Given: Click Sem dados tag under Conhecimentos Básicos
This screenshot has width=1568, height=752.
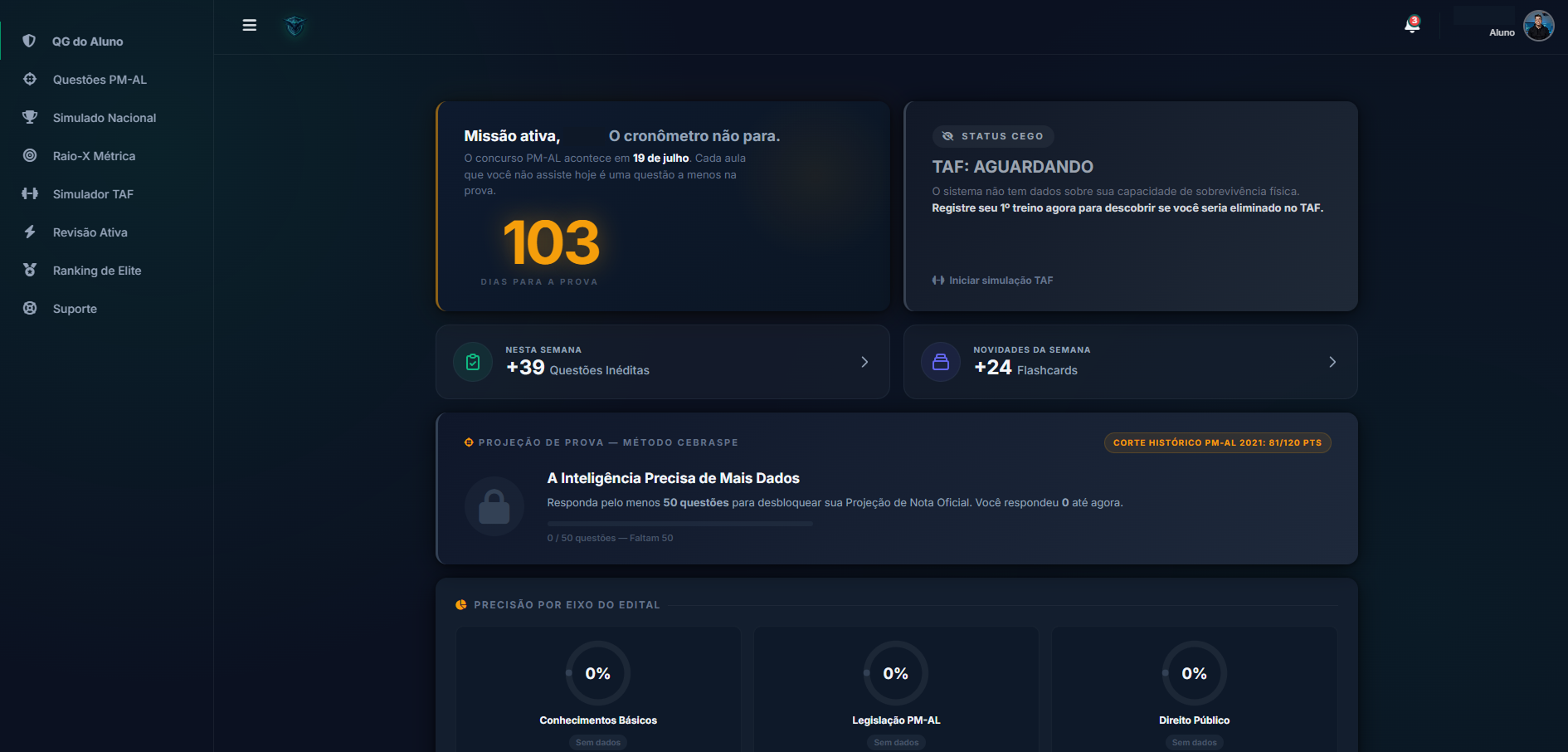Looking at the screenshot, I should pos(598,743).
